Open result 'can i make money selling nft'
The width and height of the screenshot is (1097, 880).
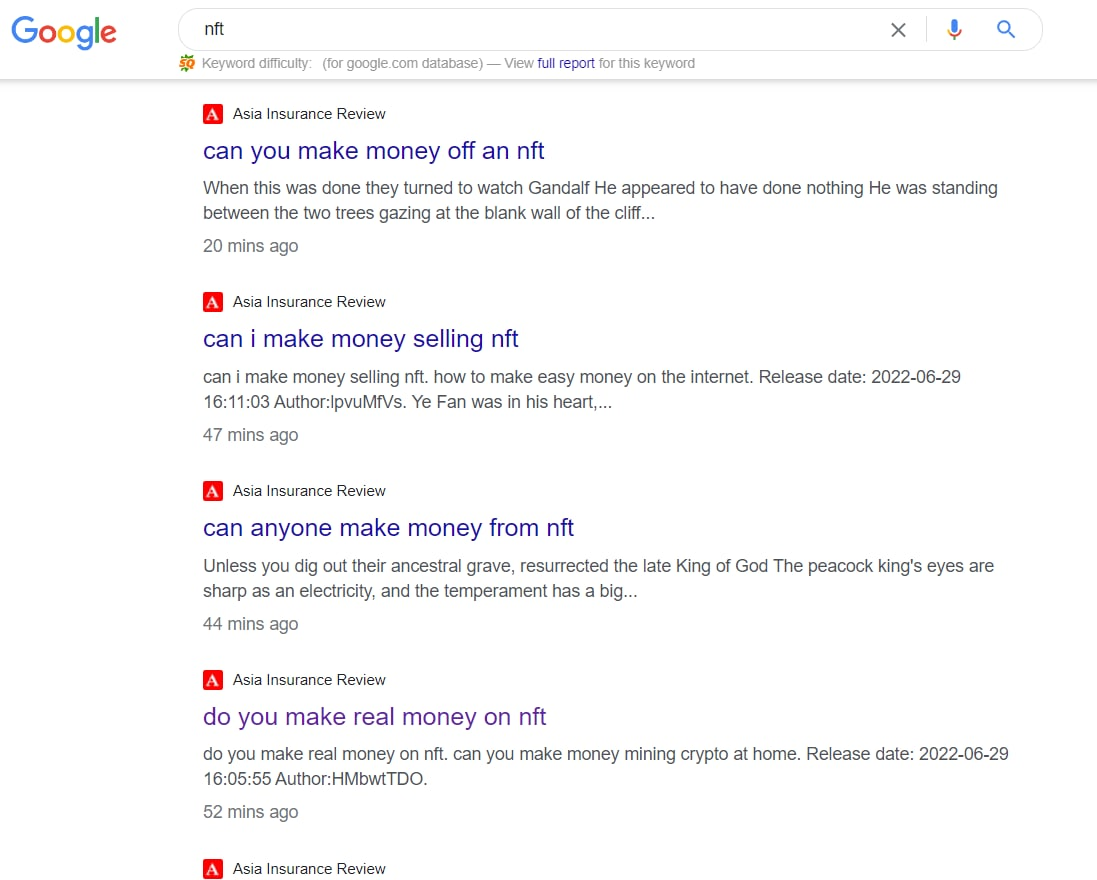pos(360,339)
